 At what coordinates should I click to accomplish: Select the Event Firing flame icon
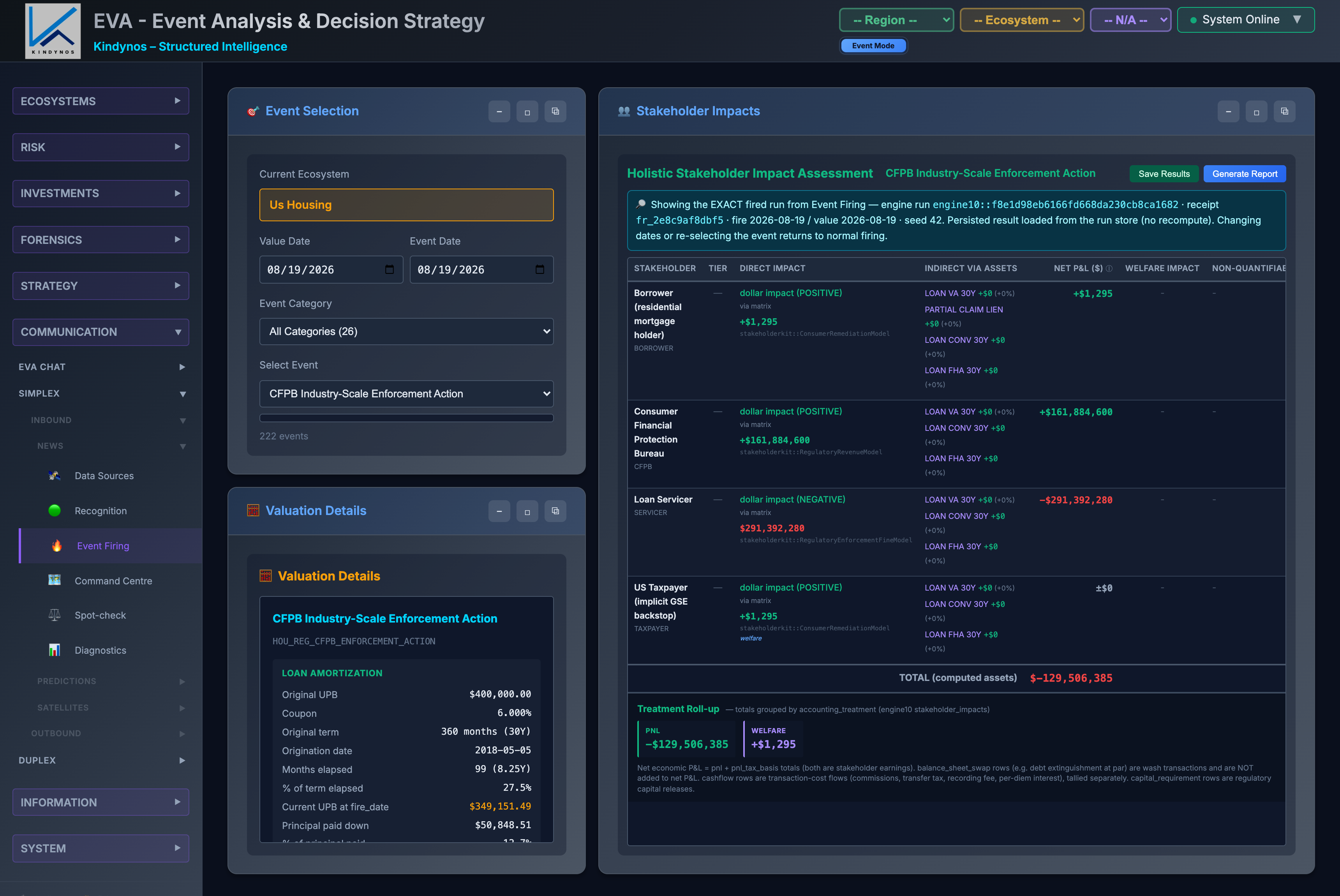click(57, 546)
